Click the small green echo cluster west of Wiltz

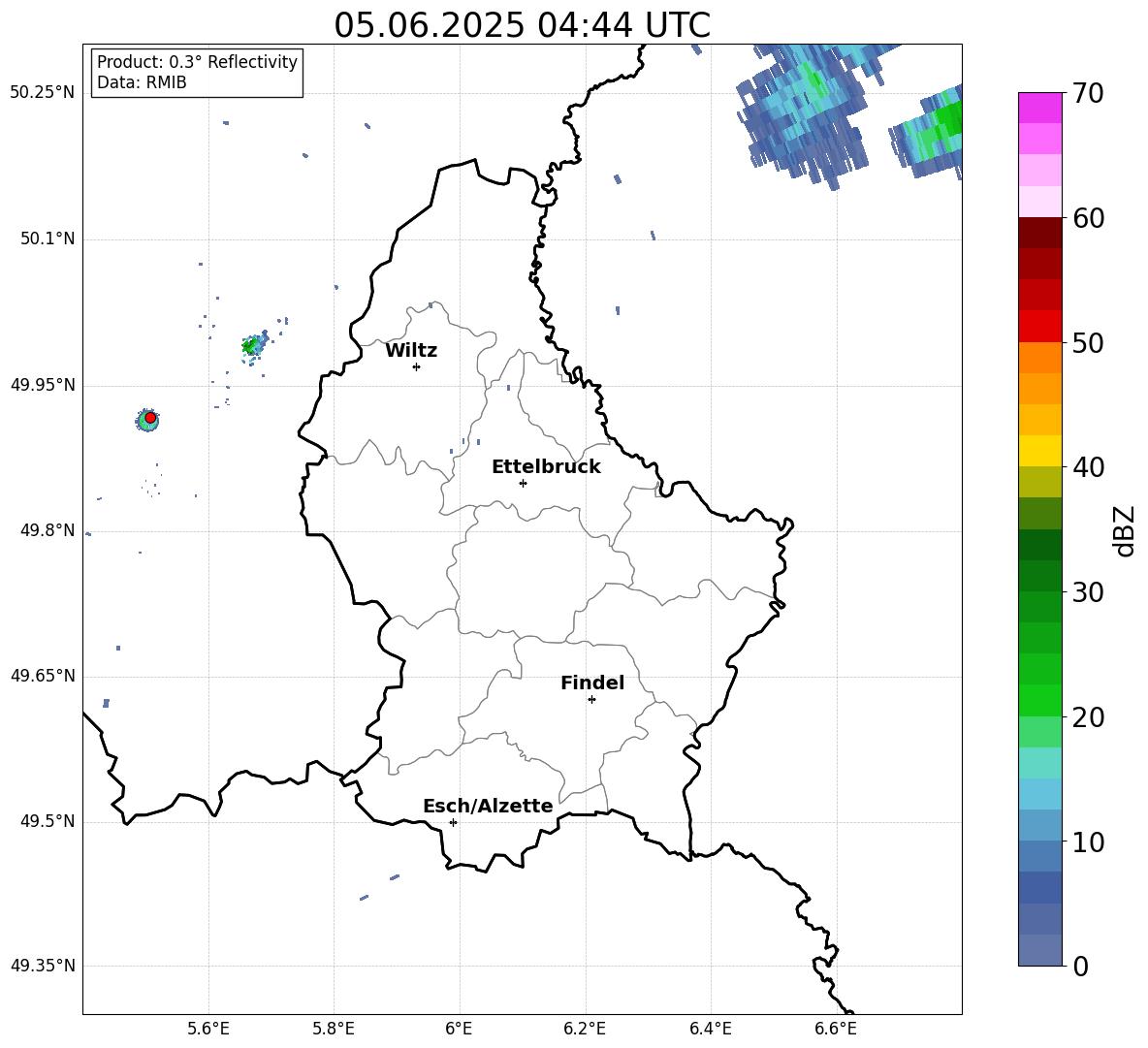pyautogui.click(x=253, y=345)
